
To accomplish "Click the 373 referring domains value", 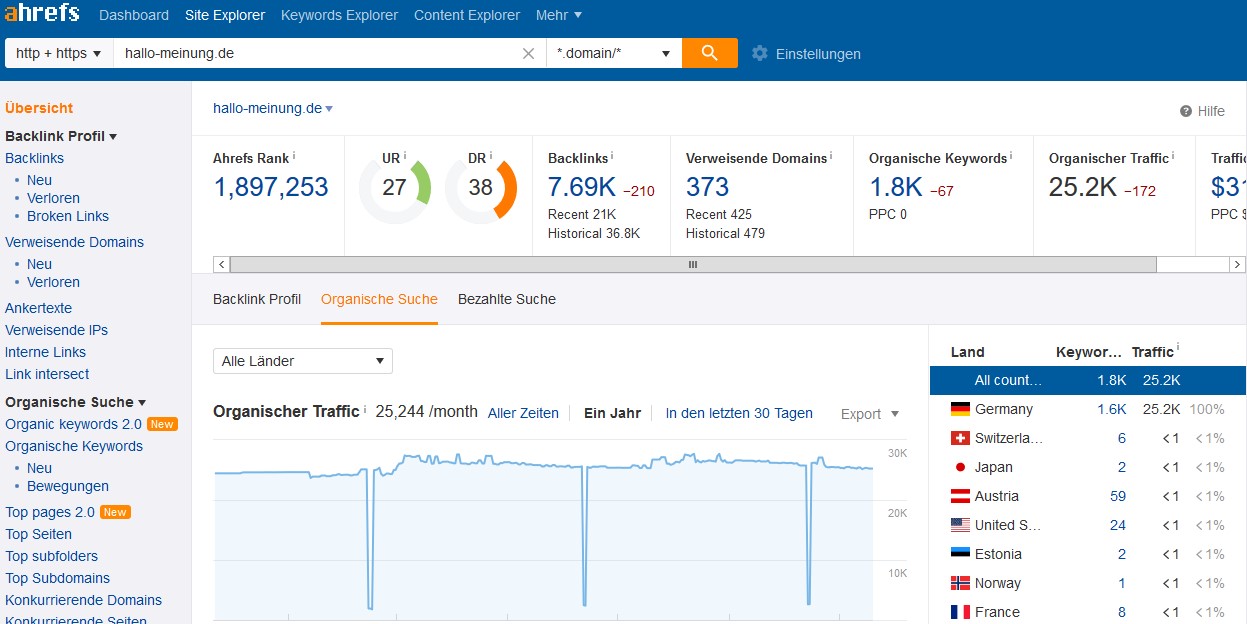I will point(707,187).
